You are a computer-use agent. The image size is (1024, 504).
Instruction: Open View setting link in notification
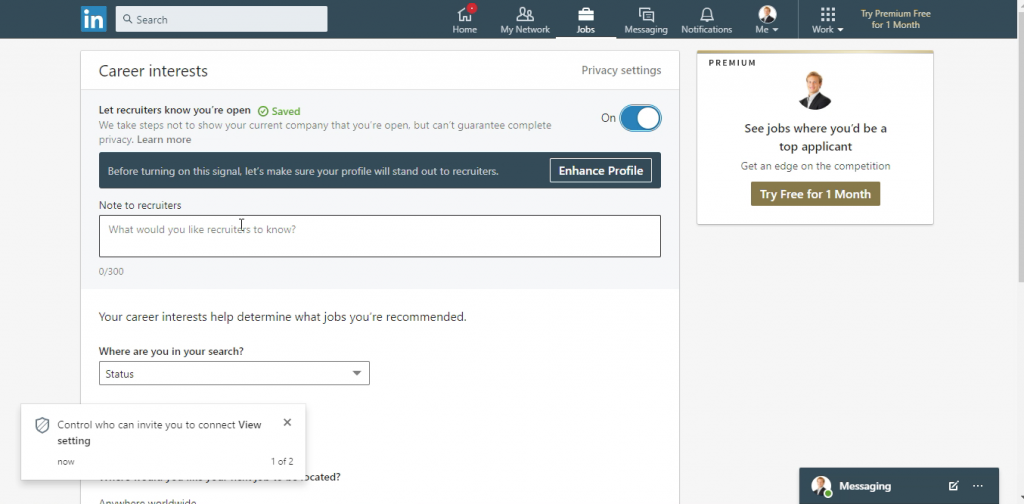[x=159, y=432]
